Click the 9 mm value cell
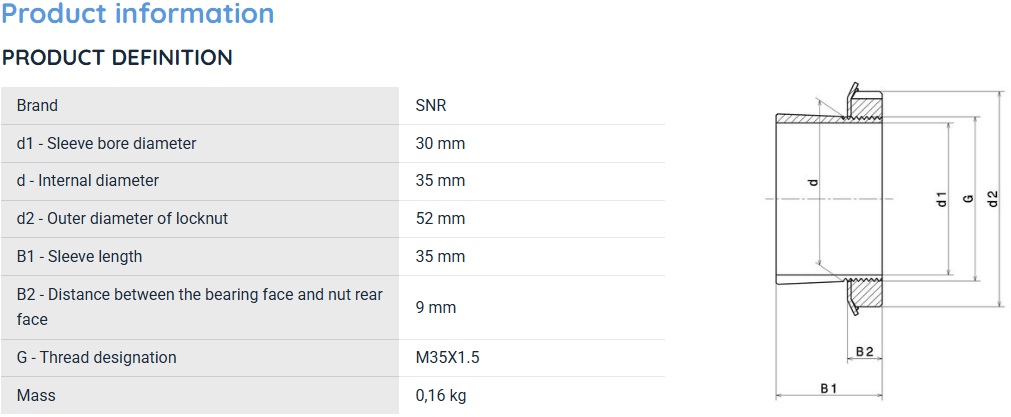This screenshot has height=417, width=1011. pos(532,307)
